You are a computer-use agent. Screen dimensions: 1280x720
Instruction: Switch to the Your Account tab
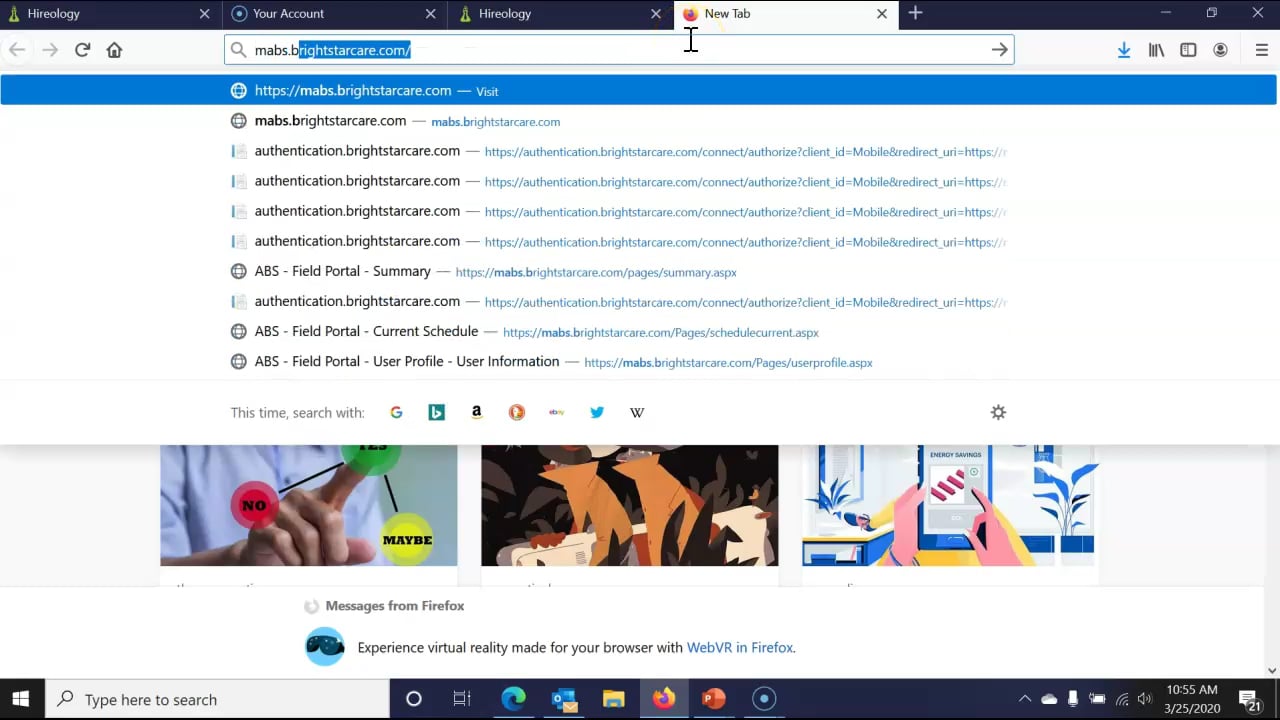336,14
